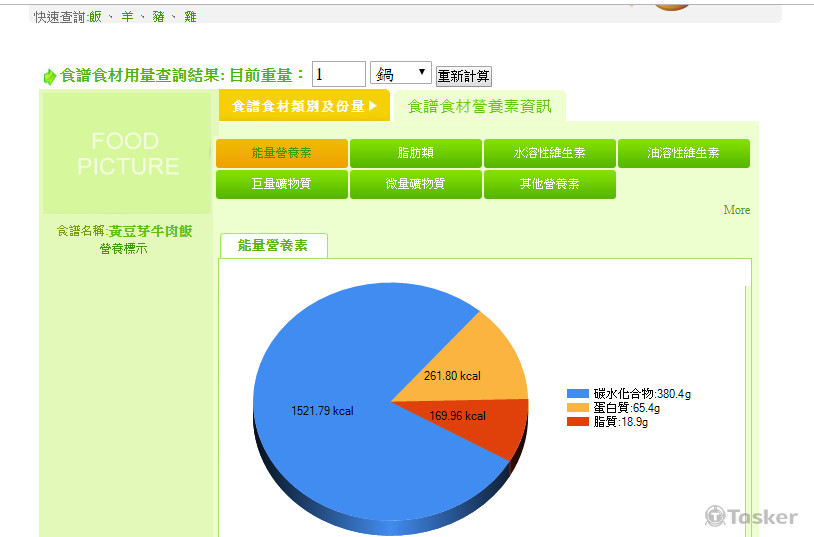814x537 pixels.
Task: Select the 水溶性維生素 category button
Action: coord(550,153)
